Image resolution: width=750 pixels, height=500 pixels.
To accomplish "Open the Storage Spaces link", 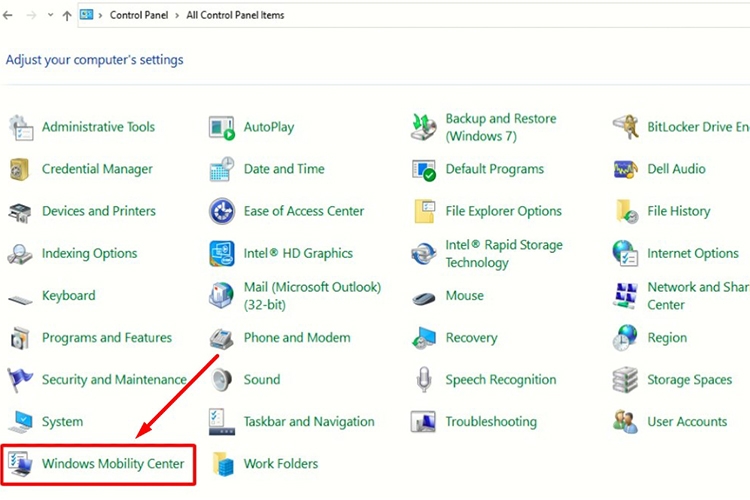I will pos(689,380).
